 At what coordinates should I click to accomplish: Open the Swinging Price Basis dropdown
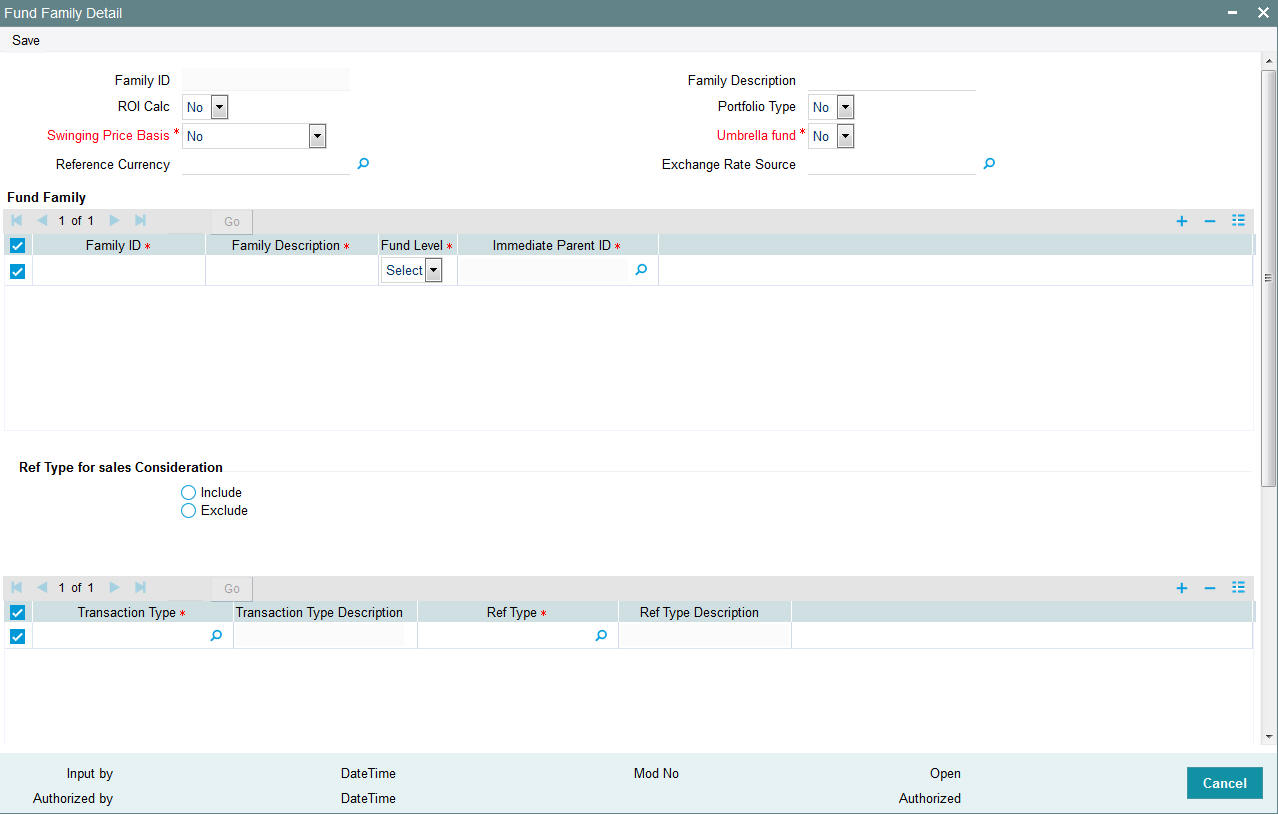pos(254,136)
